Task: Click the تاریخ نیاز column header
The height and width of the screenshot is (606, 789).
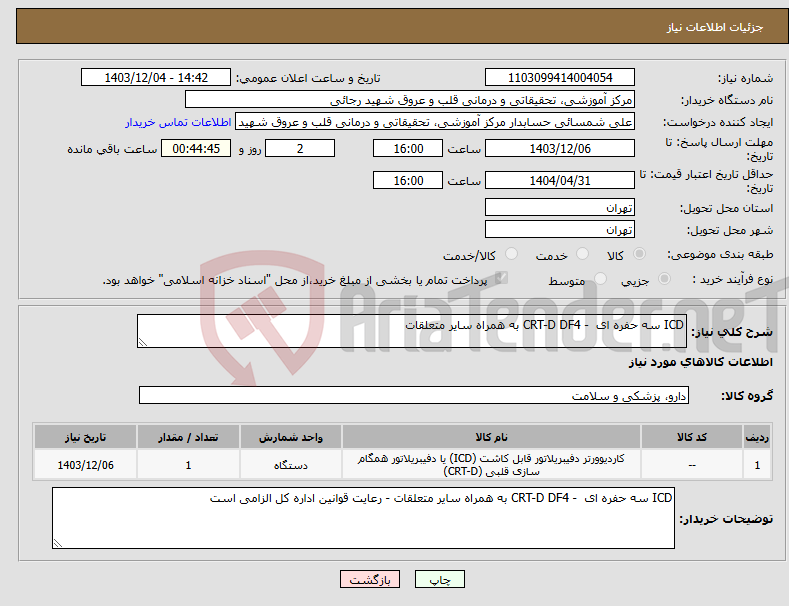Action: point(86,437)
